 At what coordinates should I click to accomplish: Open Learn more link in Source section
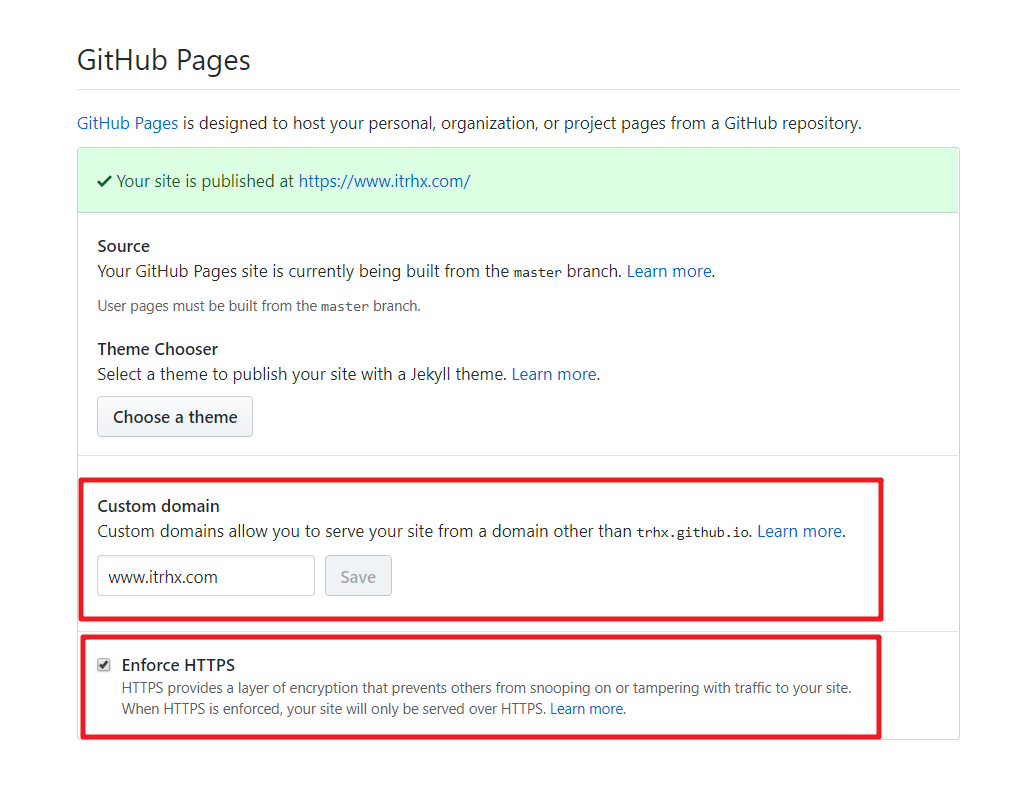pos(669,271)
